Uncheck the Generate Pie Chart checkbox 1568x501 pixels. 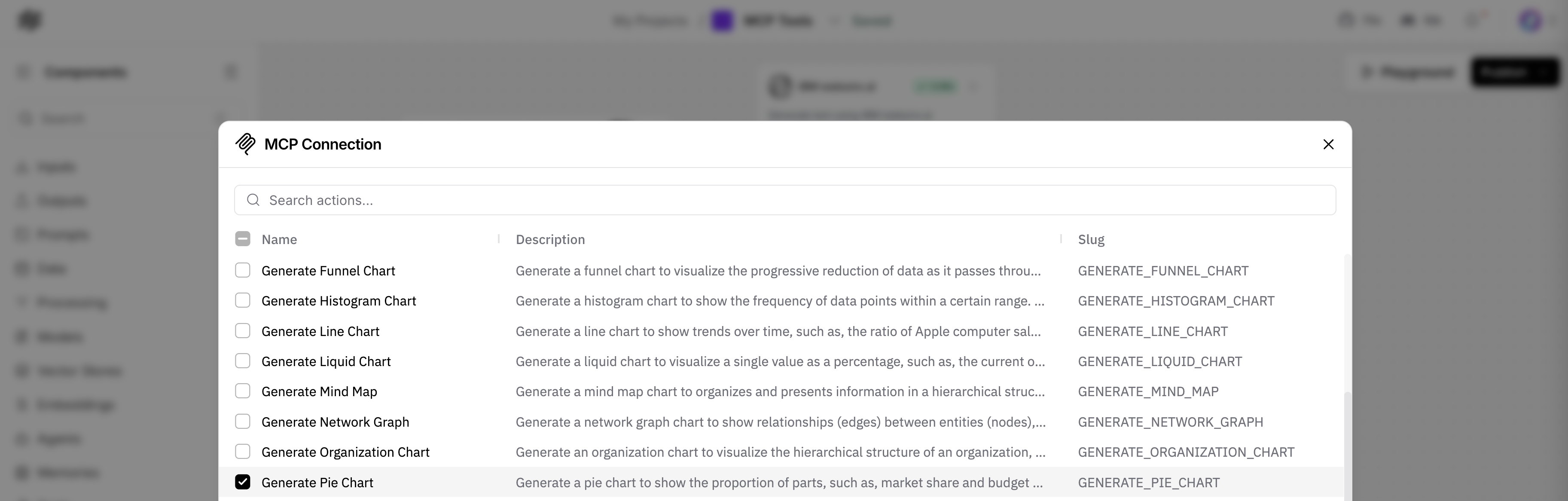pos(242,482)
